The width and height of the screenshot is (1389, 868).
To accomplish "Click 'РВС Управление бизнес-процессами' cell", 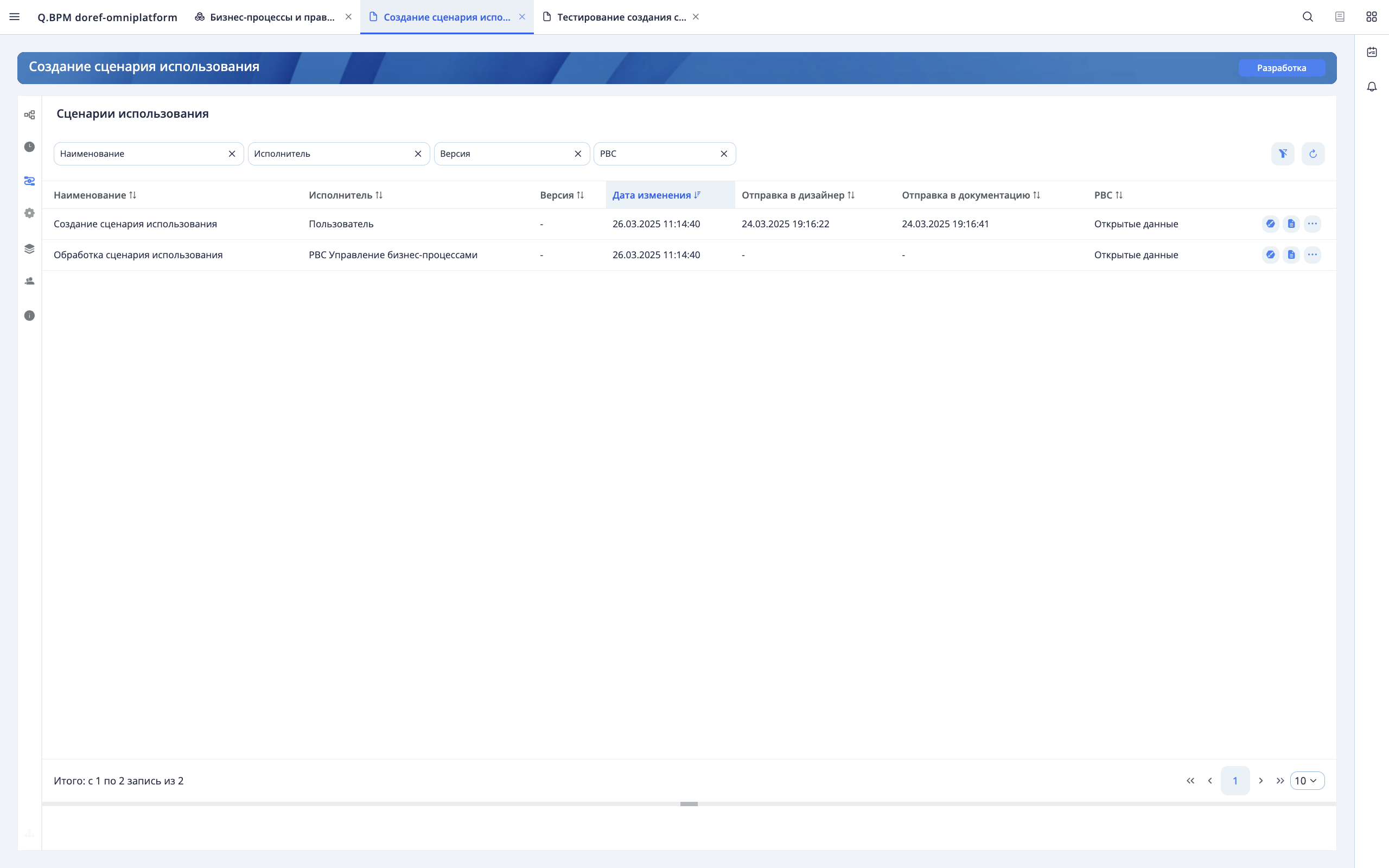I will [393, 255].
